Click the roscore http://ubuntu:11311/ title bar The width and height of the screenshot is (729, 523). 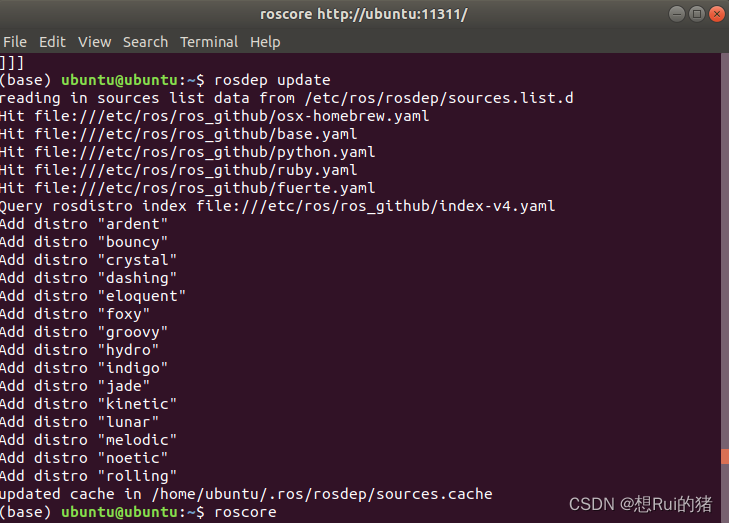coord(364,14)
